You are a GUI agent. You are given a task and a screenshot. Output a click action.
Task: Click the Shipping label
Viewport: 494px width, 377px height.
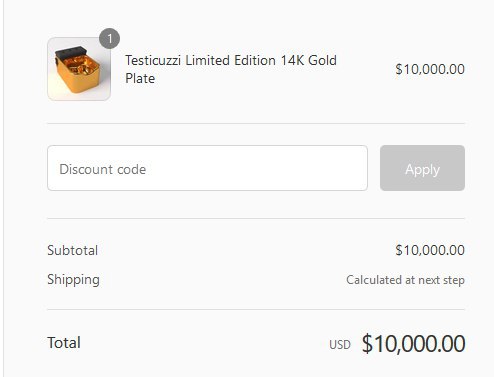[x=73, y=280]
